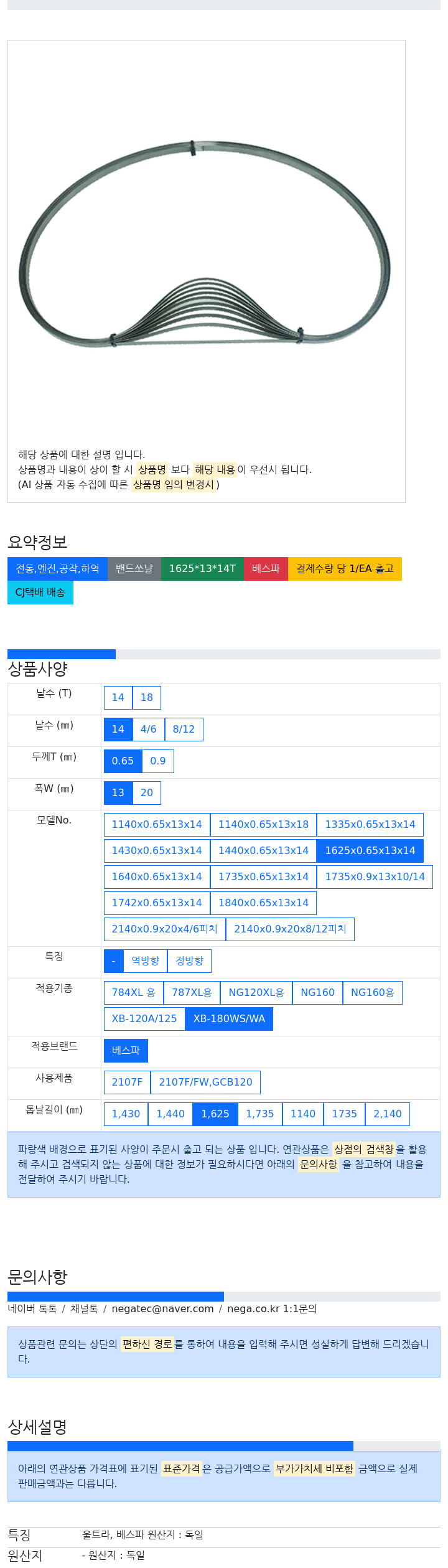
Task: Choose the 2,140 blade length
Action: coord(387,1114)
